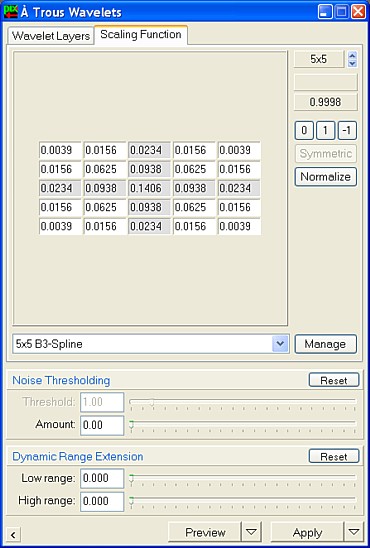Click the Symmetric button
This screenshot has height=548, width=370.
326,153
